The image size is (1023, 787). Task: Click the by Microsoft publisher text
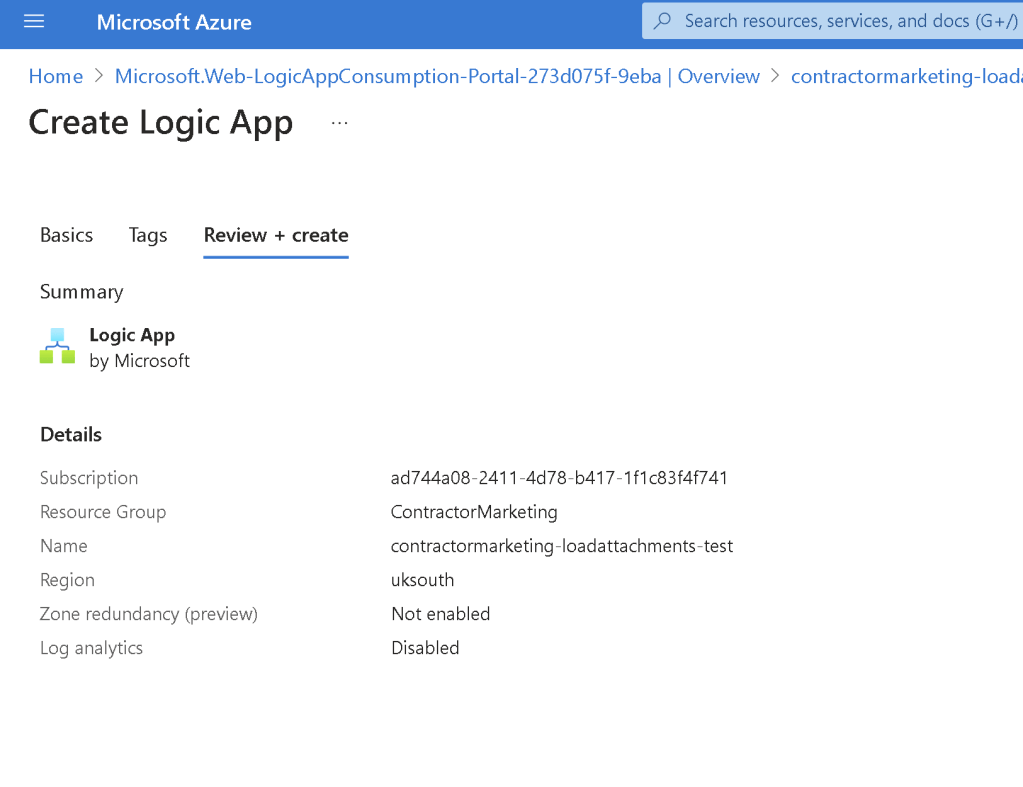click(140, 361)
